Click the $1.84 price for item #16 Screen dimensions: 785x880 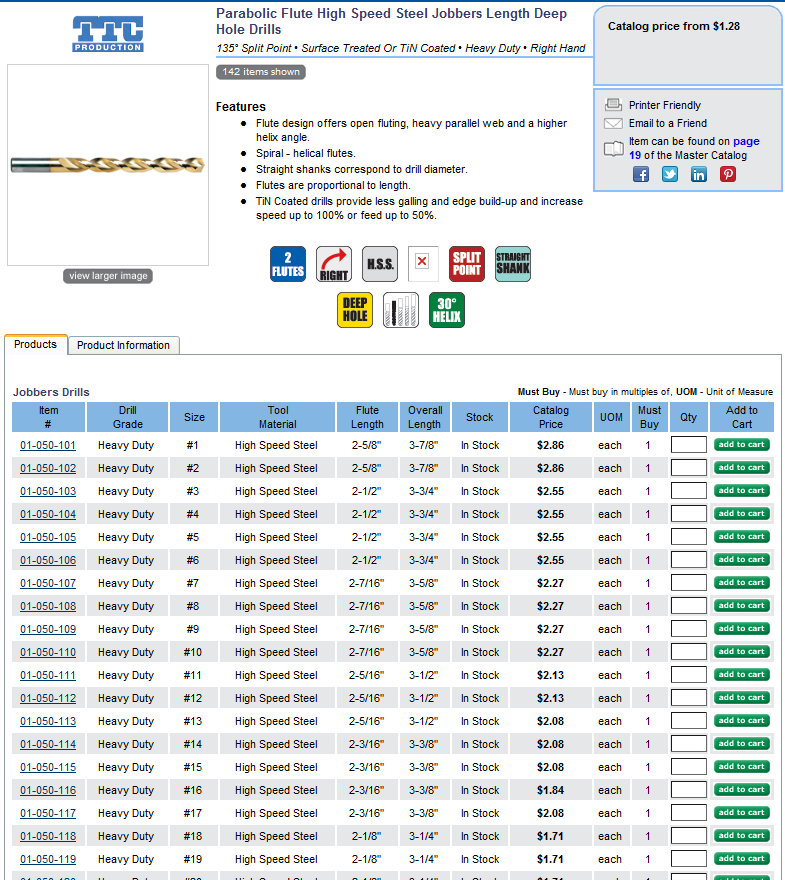tap(550, 790)
